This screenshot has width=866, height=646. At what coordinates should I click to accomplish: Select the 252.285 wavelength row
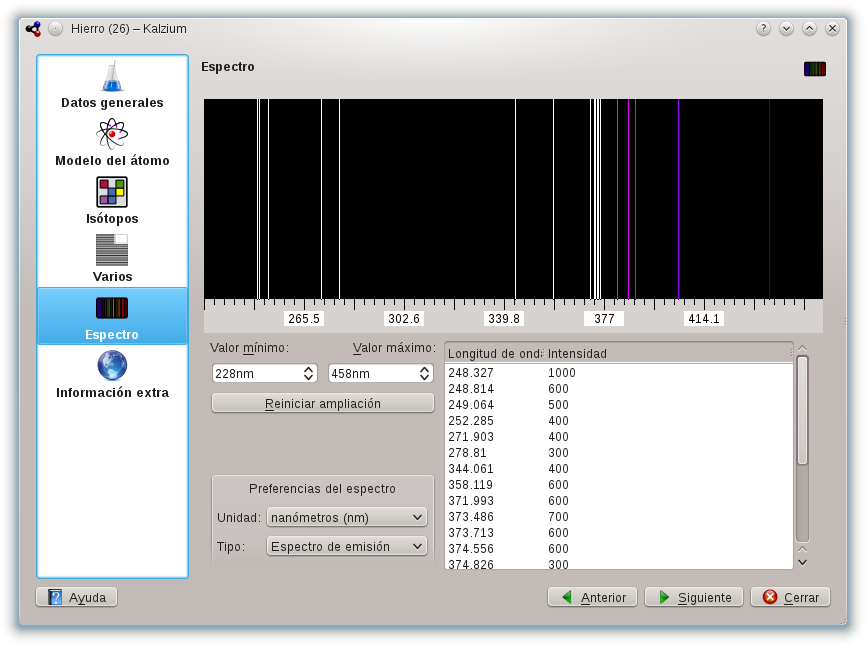click(x=619, y=421)
